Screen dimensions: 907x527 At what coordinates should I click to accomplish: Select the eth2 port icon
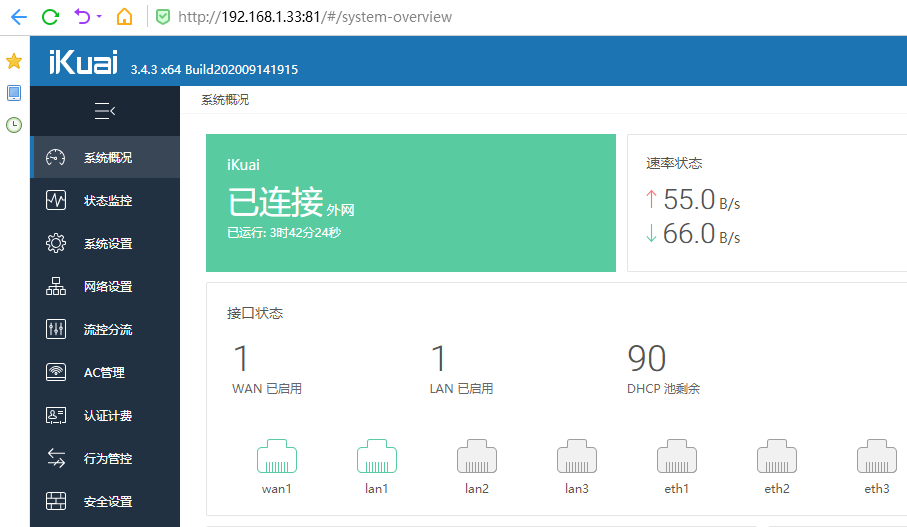777,456
